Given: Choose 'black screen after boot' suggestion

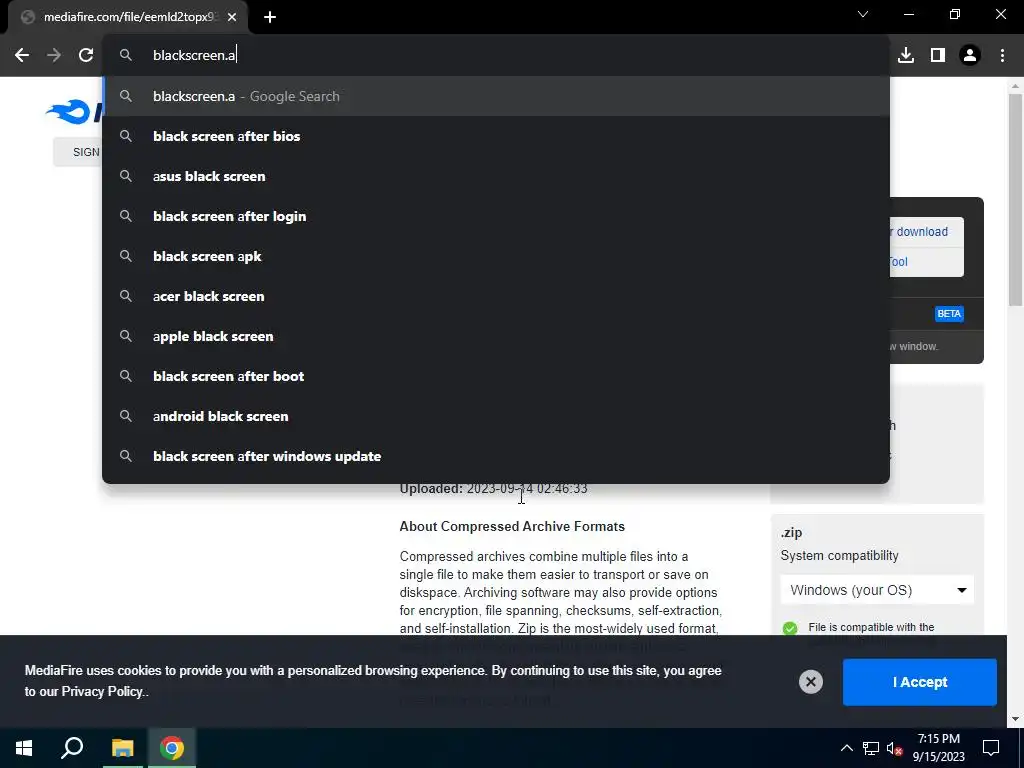Looking at the screenshot, I should point(496,376).
